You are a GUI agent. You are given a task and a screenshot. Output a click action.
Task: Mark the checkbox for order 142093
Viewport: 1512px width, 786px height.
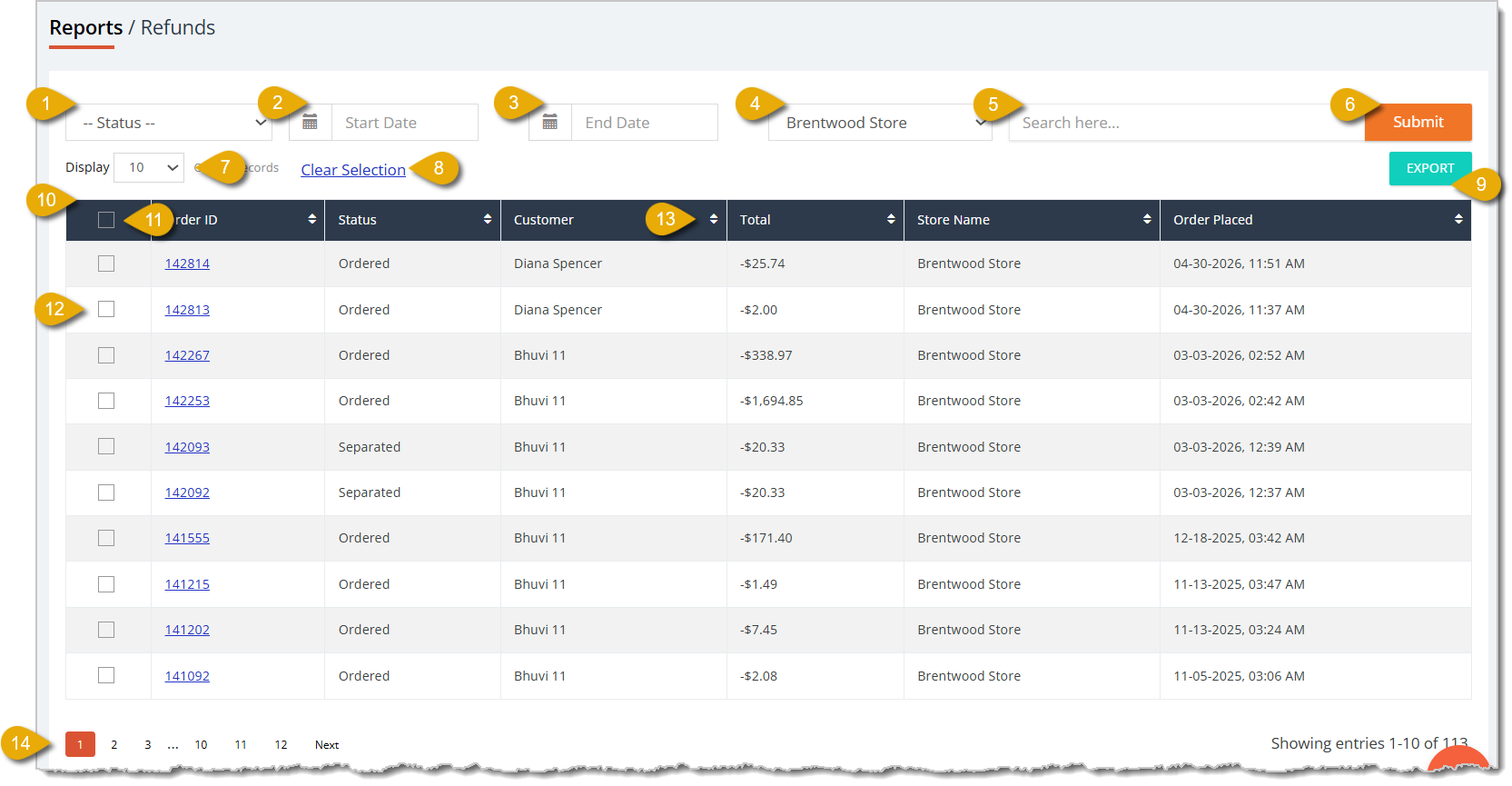point(106,446)
